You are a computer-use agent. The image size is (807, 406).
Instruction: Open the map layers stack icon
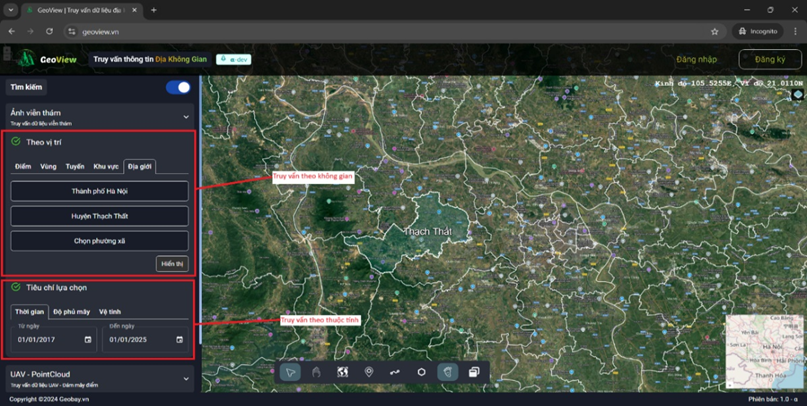click(474, 372)
